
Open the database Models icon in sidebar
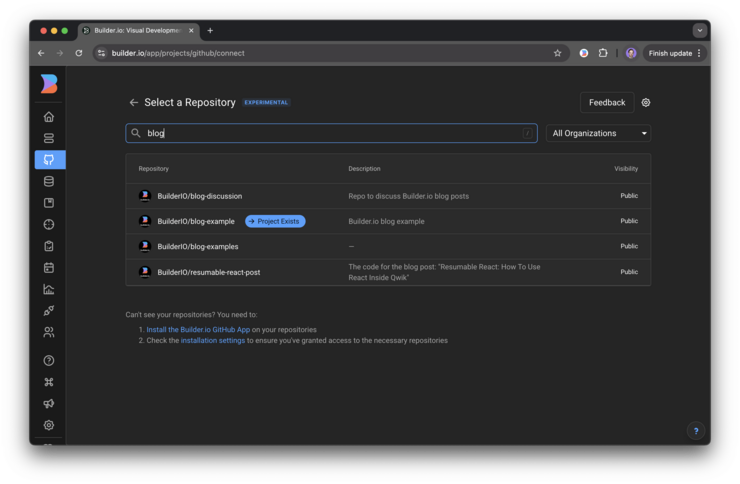pyautogui.click(x=49, y=181)
